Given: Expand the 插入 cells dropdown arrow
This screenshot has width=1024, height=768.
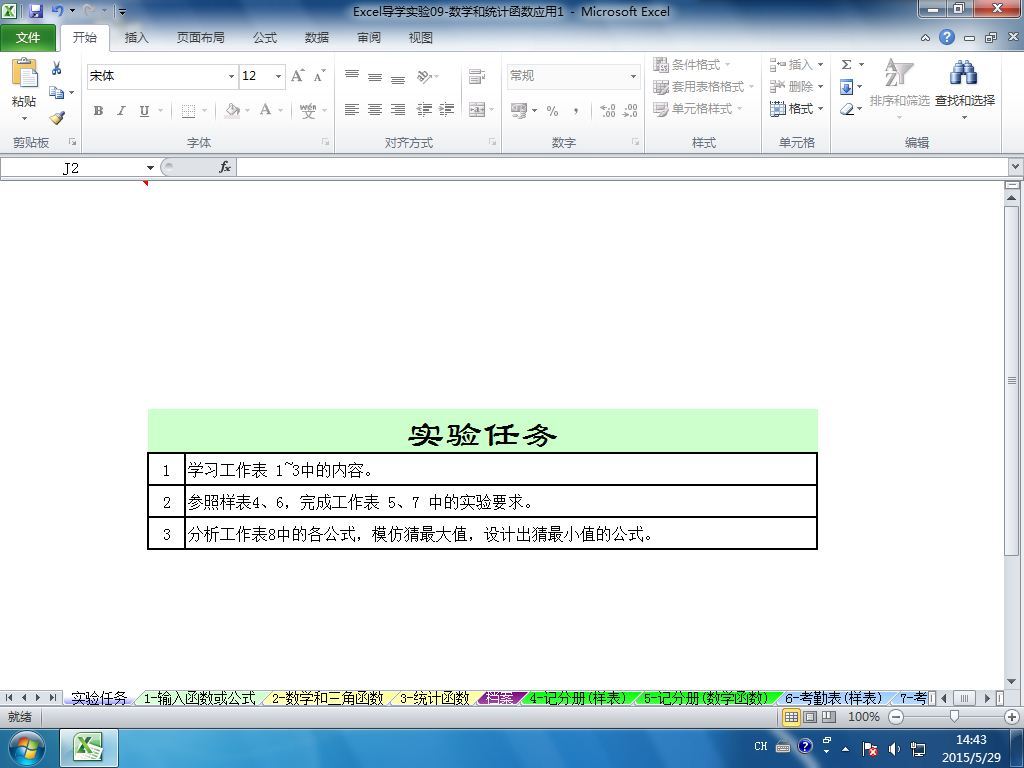Looking at the screenshot, I should pyautogui.click(x=820, y=65).
